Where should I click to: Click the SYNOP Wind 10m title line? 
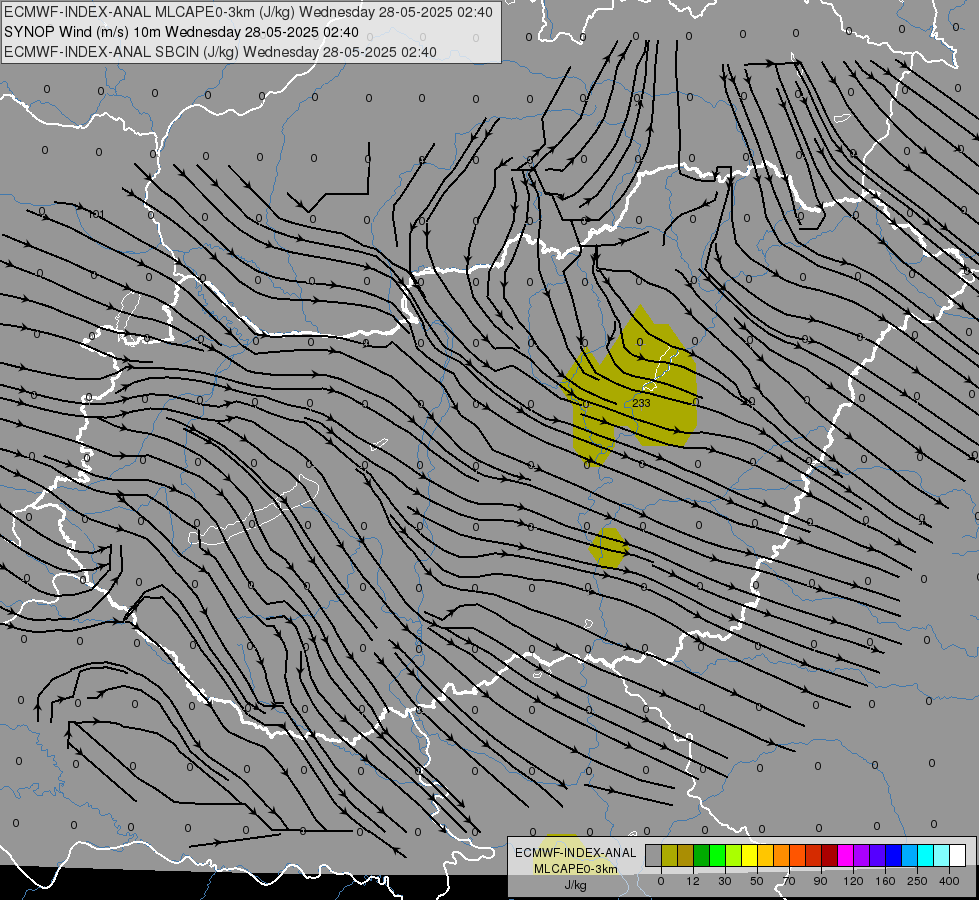click(181, 32)
